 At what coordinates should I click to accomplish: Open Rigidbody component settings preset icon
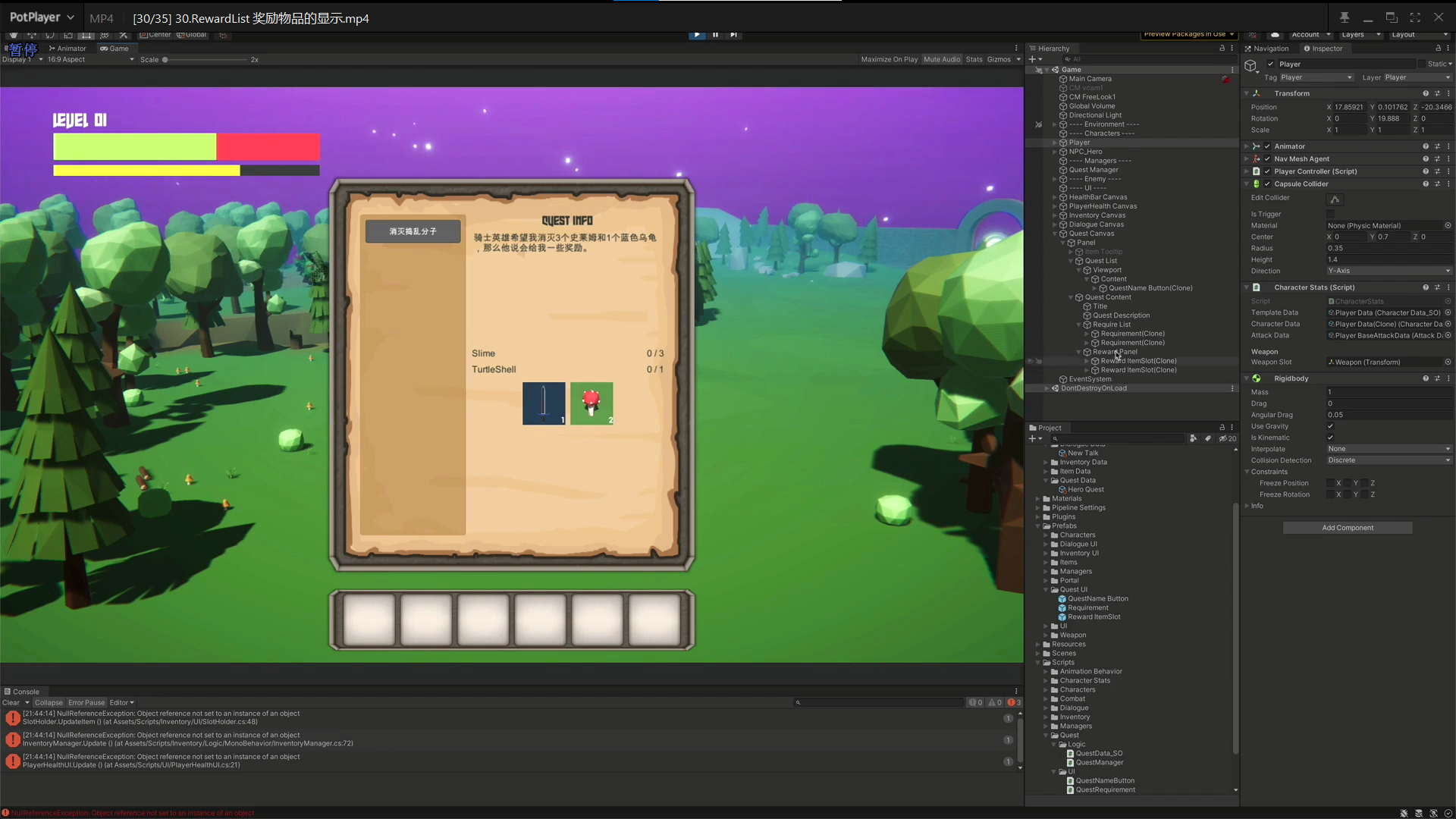[x=1437, y=378]
